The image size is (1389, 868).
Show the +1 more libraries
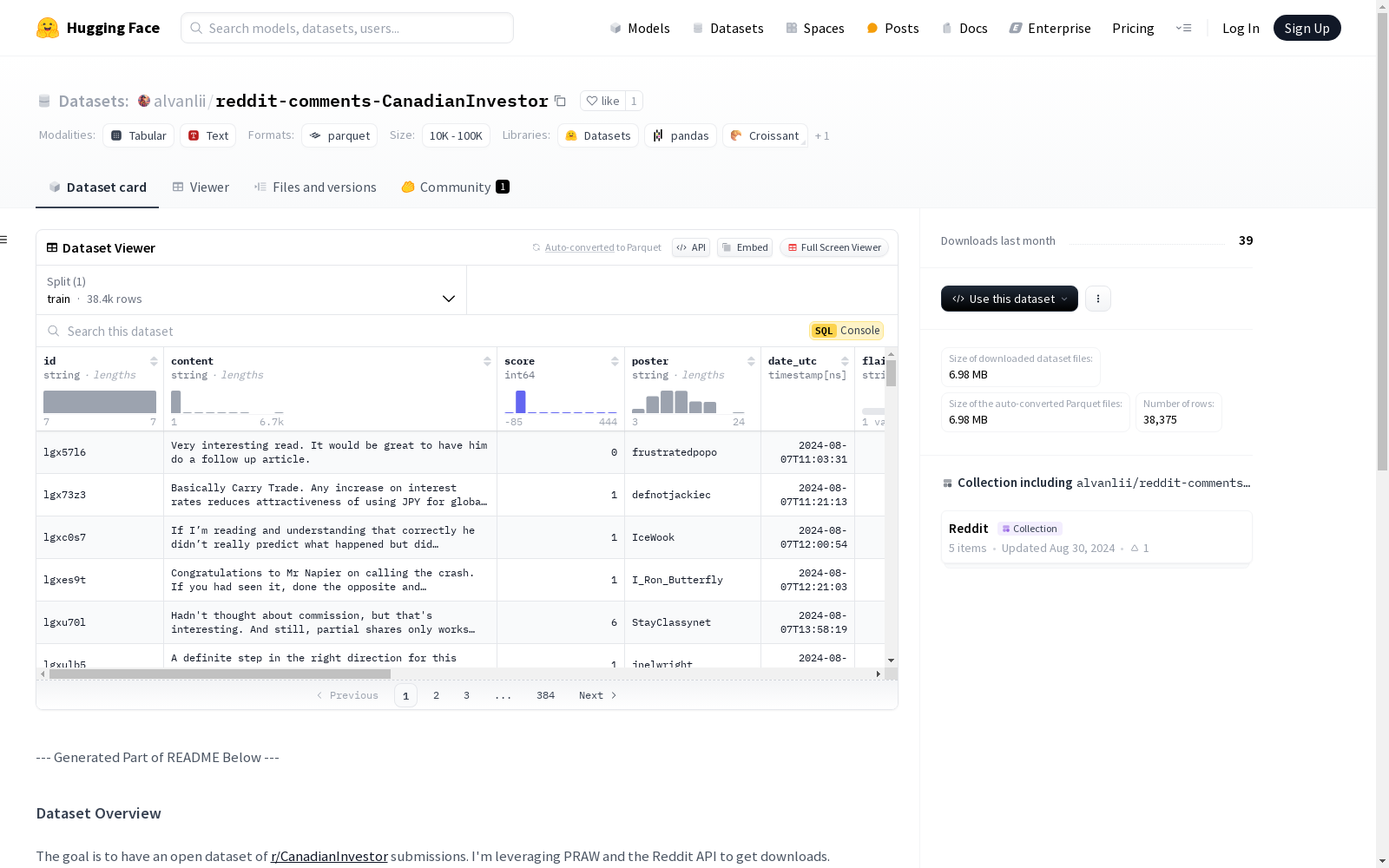pos(822,135)
